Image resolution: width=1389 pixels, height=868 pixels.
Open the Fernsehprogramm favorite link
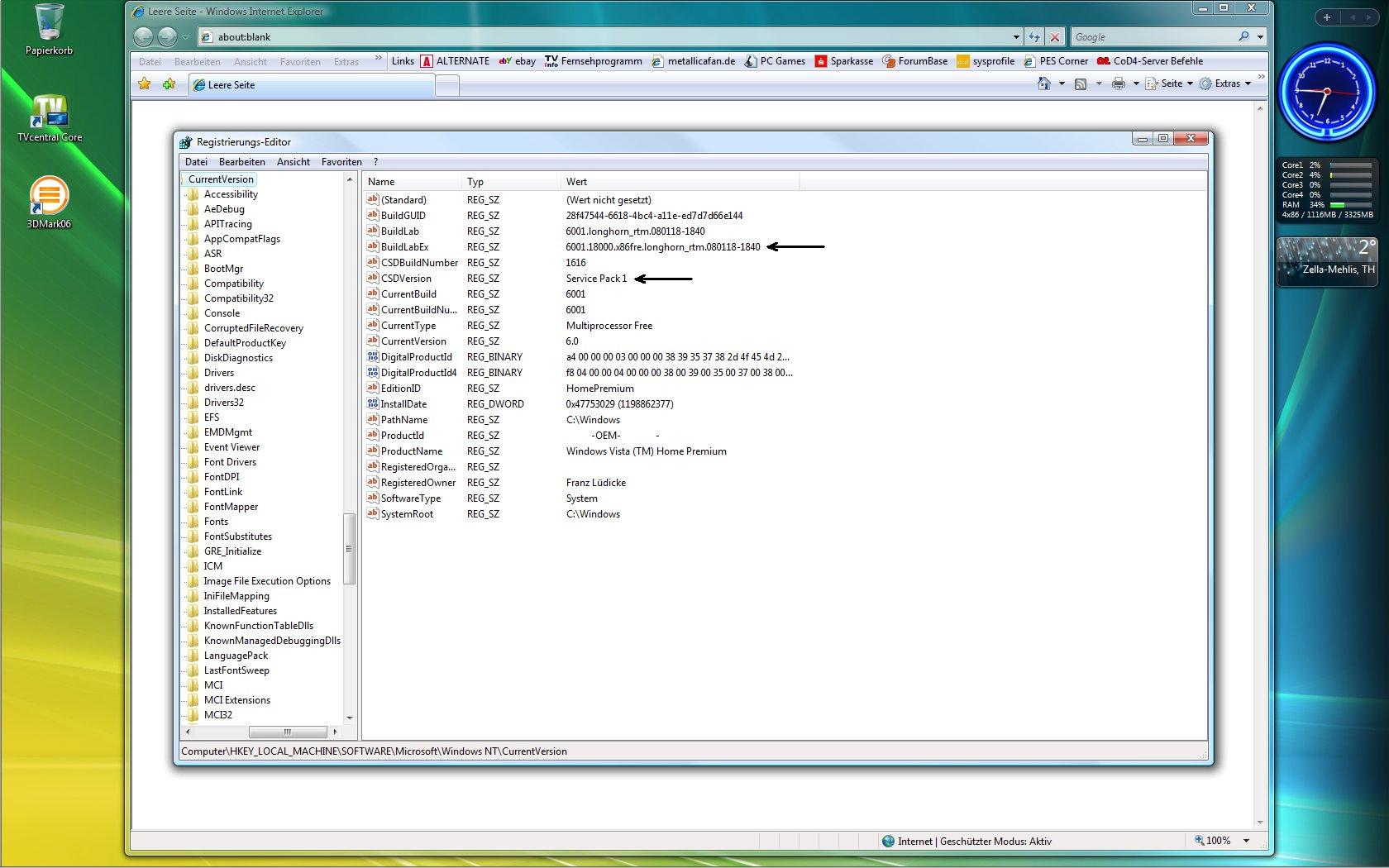click(594, 61)
